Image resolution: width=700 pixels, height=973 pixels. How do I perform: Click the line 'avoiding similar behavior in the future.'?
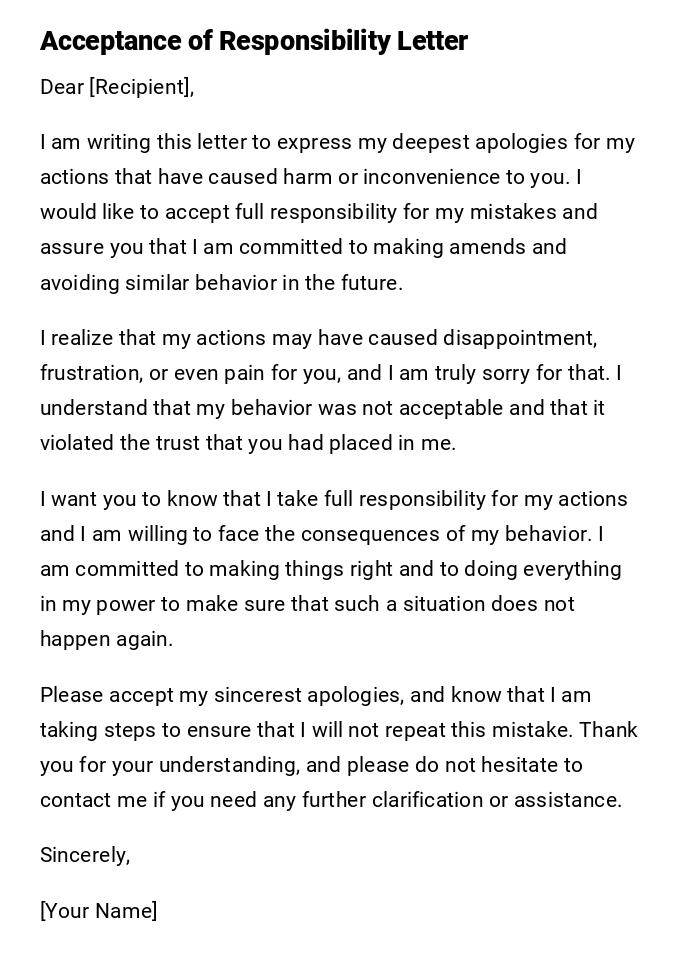click(221, 283)
